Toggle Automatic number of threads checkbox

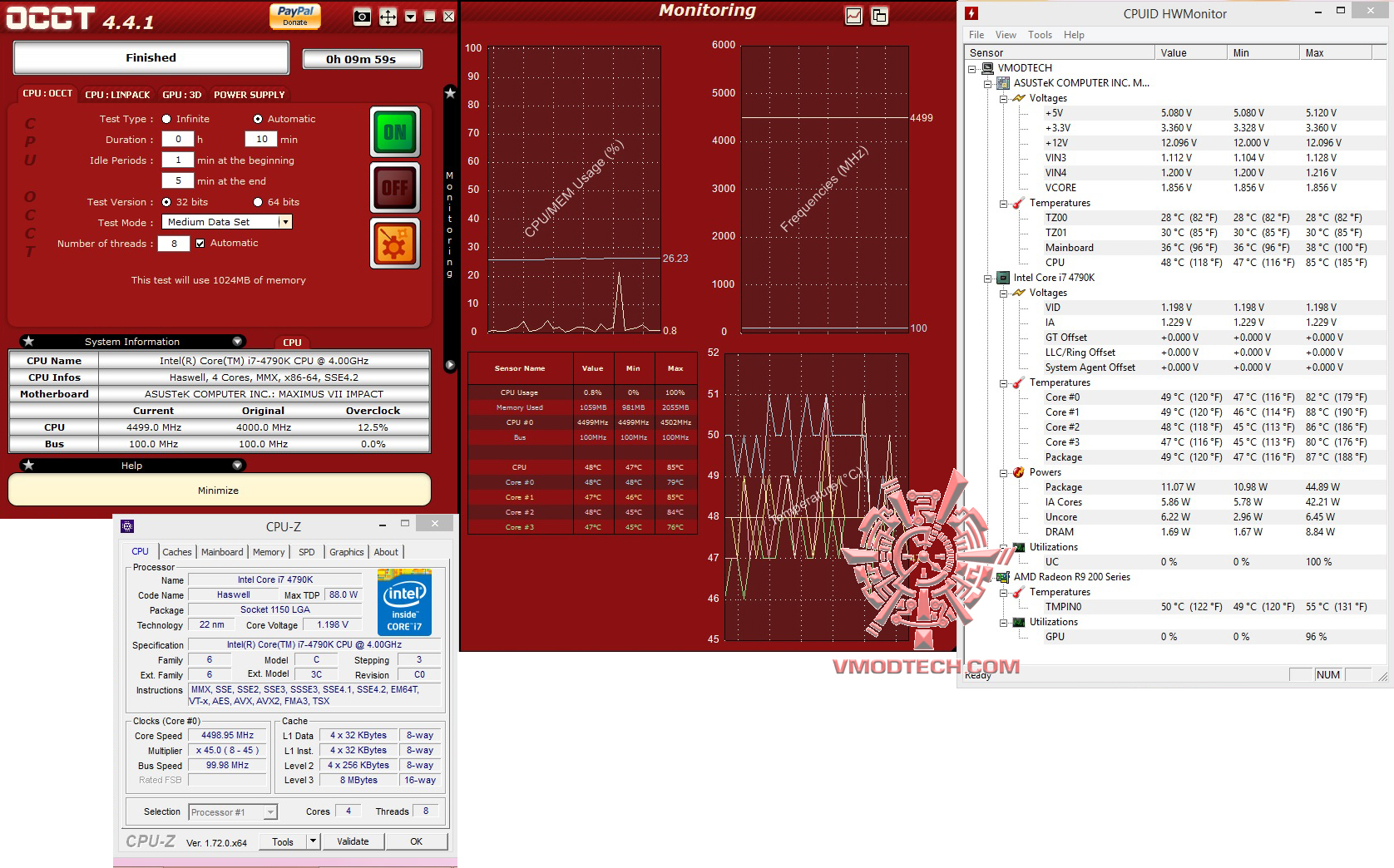tap(200, 244)
